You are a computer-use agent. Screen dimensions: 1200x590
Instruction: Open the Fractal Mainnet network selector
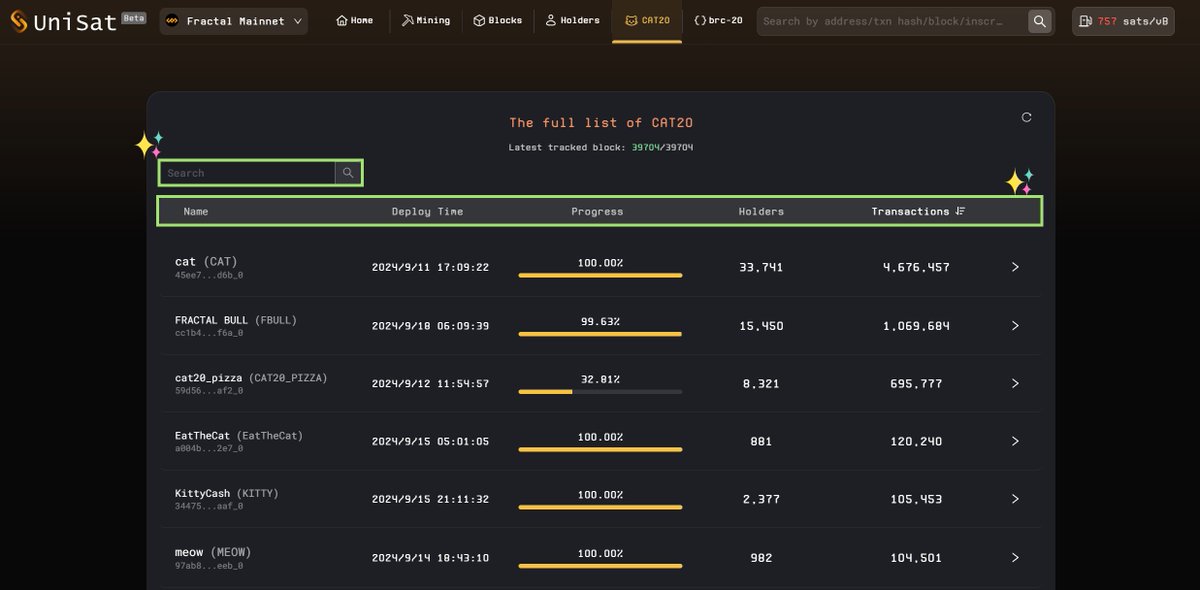[x=233, y=20]
